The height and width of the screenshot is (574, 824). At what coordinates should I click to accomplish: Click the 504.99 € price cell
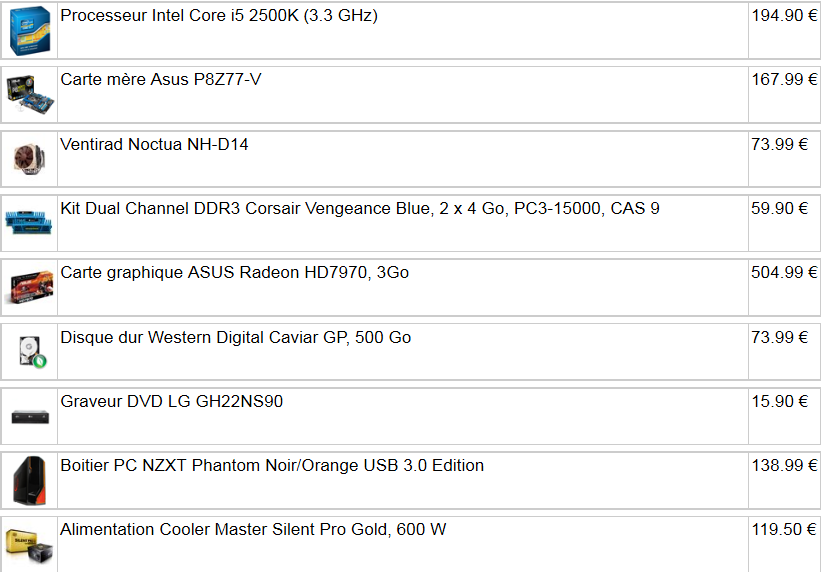(784, 273)
